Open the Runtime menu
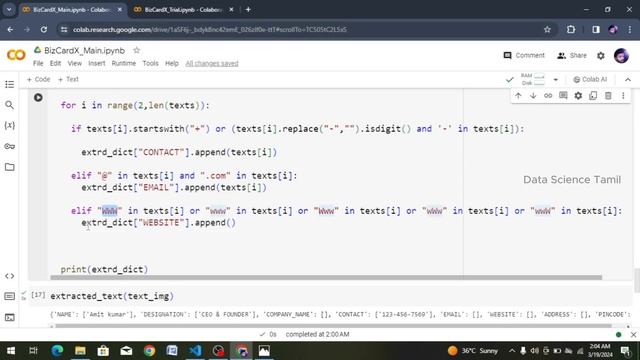640x360 pixels. 124,63
